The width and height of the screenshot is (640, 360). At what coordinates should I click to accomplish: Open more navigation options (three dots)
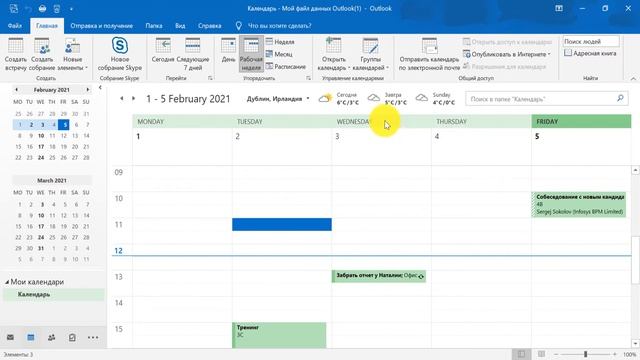coord(93,337)
